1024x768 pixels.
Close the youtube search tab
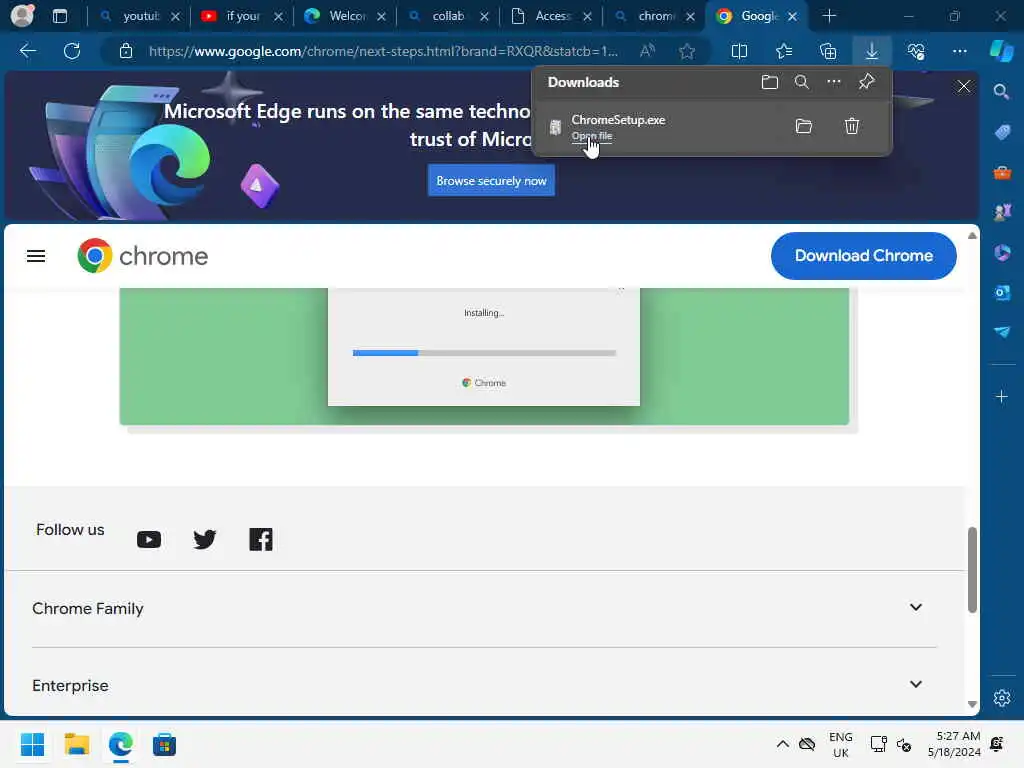175,16
